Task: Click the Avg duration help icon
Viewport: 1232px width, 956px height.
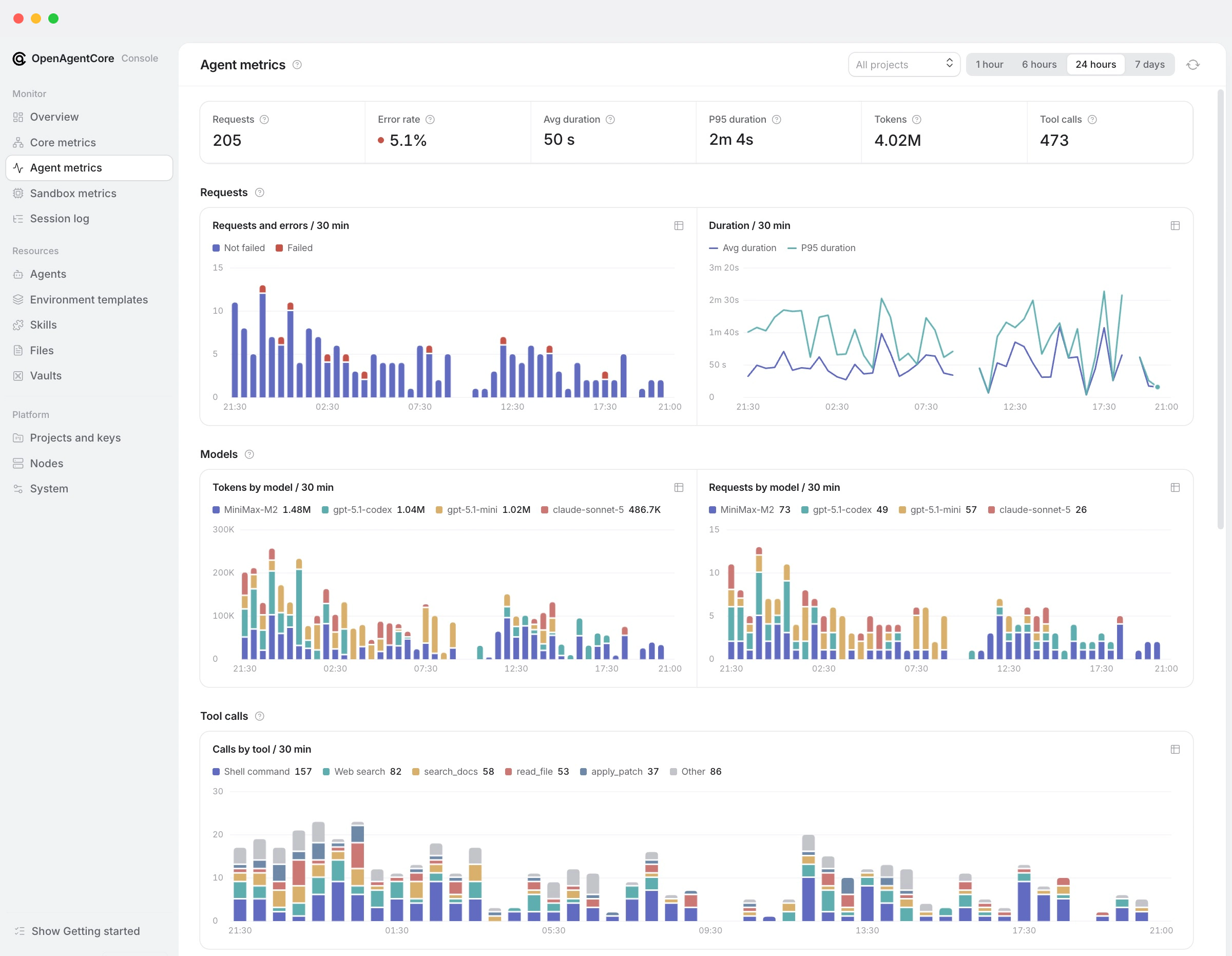Action: coord(610,120)
